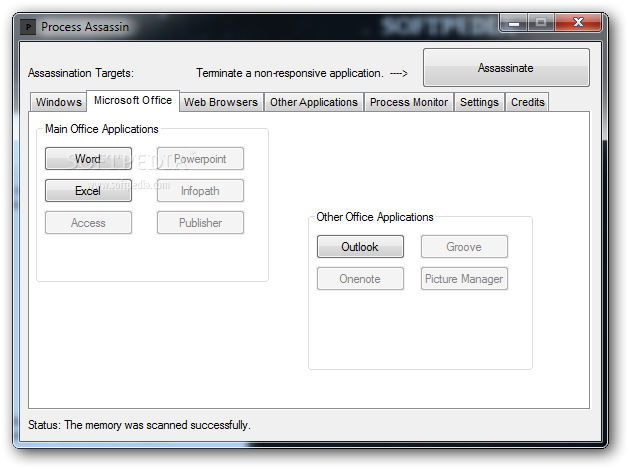Minimize the Process Assassin window
Screen dimensions: 629x469
pos(514,22)
